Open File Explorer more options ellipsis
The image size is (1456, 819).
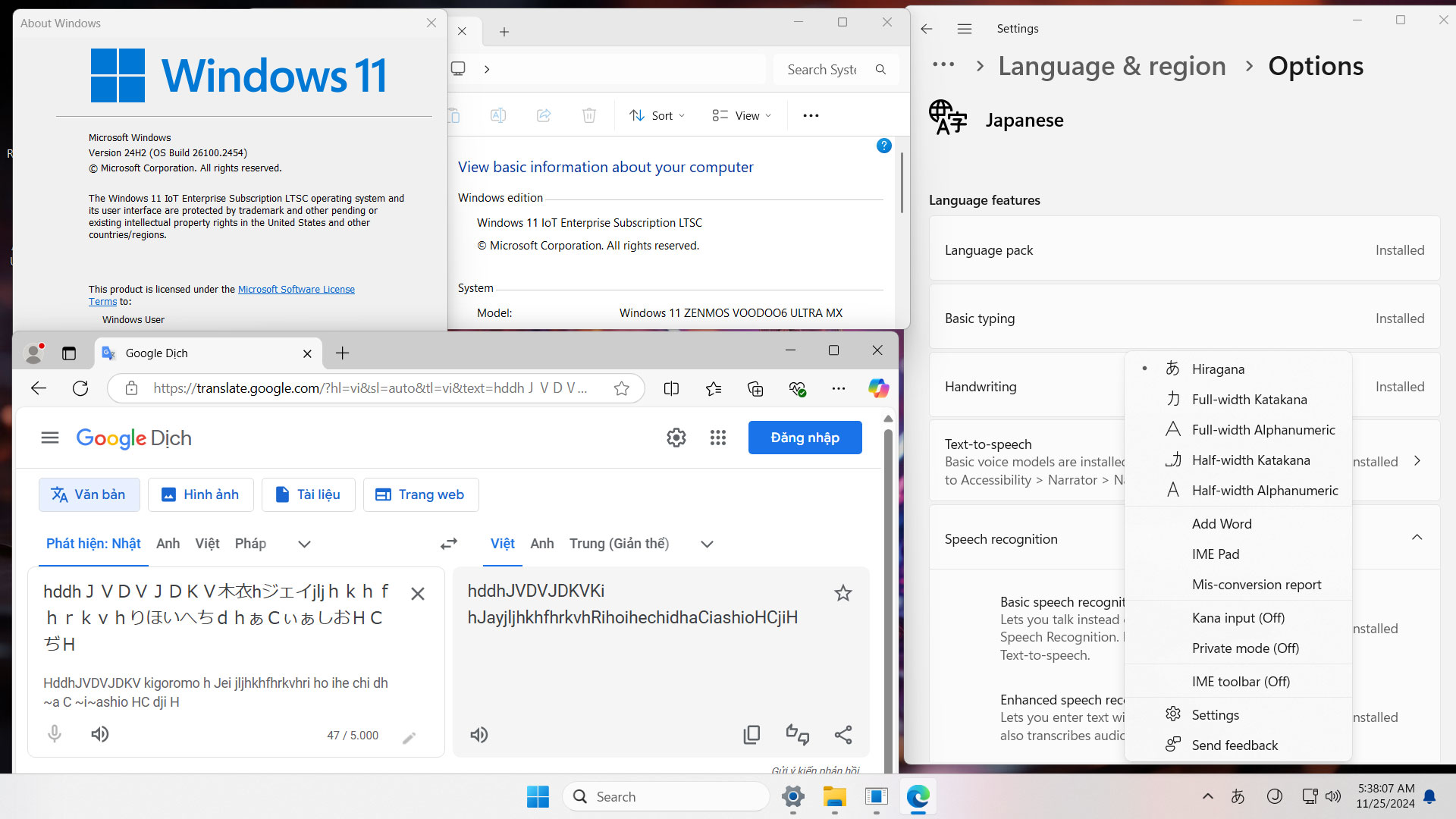[x=811, y=116]
